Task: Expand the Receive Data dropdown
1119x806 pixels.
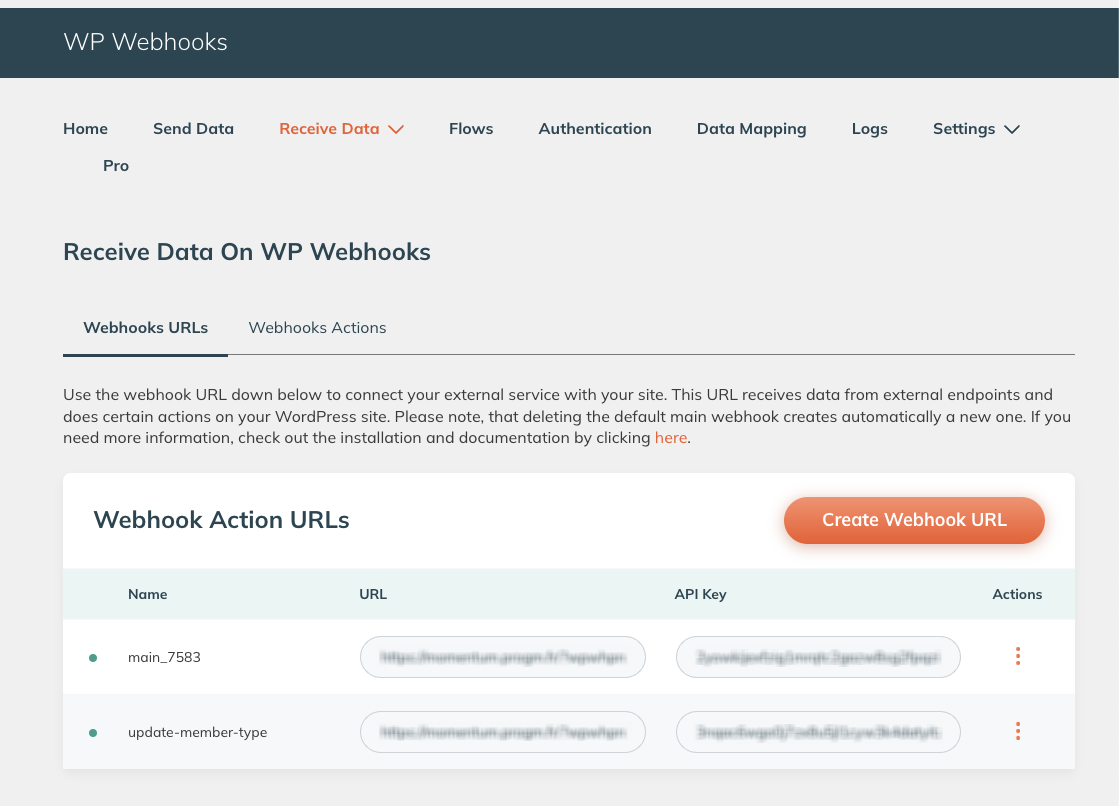Action: [340, 128]
